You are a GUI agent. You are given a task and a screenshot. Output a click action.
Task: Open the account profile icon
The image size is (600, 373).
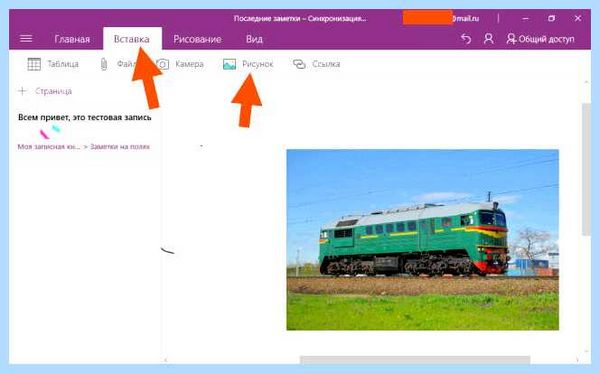488,39
